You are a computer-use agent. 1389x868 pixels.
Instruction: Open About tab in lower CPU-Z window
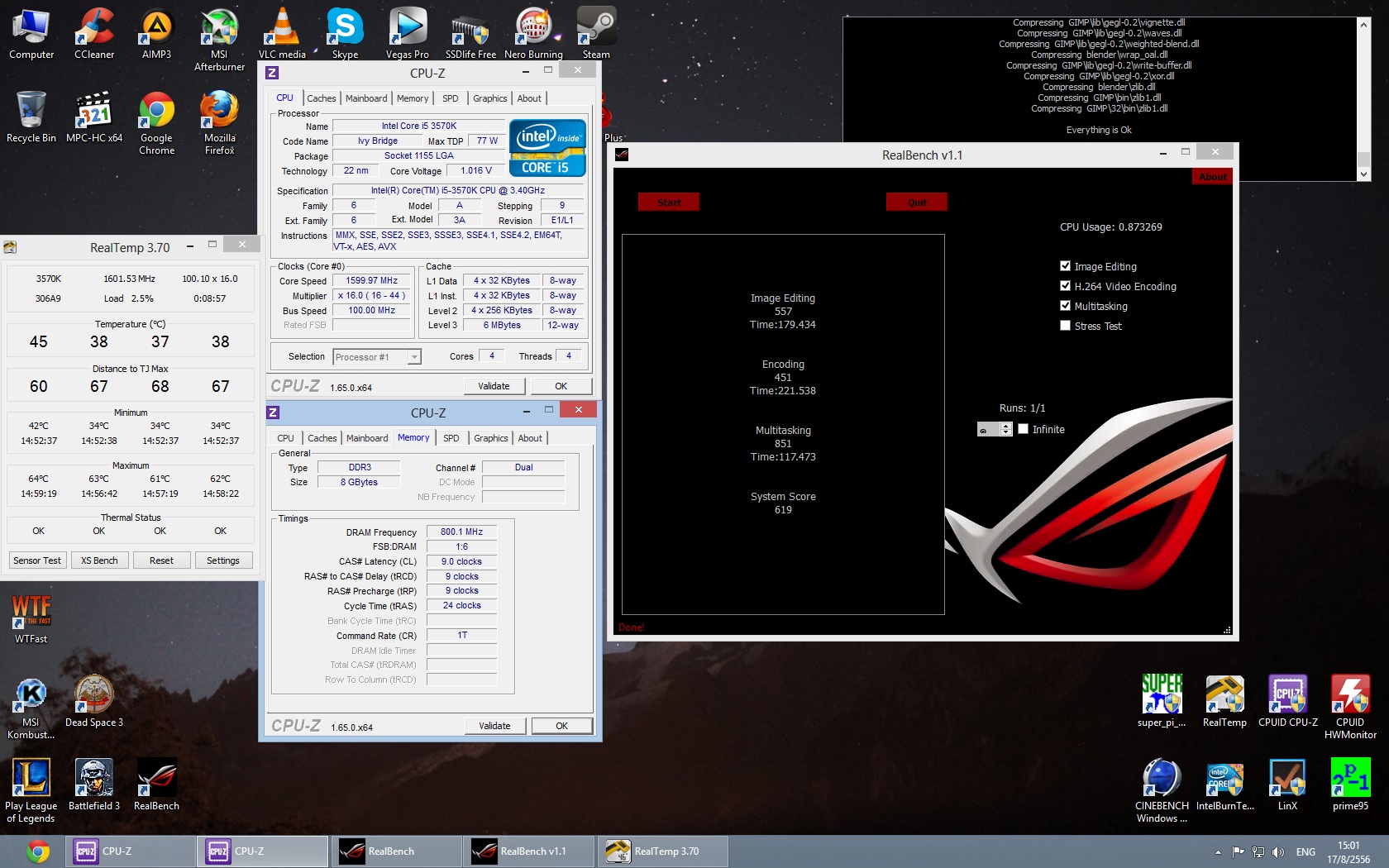click(x=530, y=438)
